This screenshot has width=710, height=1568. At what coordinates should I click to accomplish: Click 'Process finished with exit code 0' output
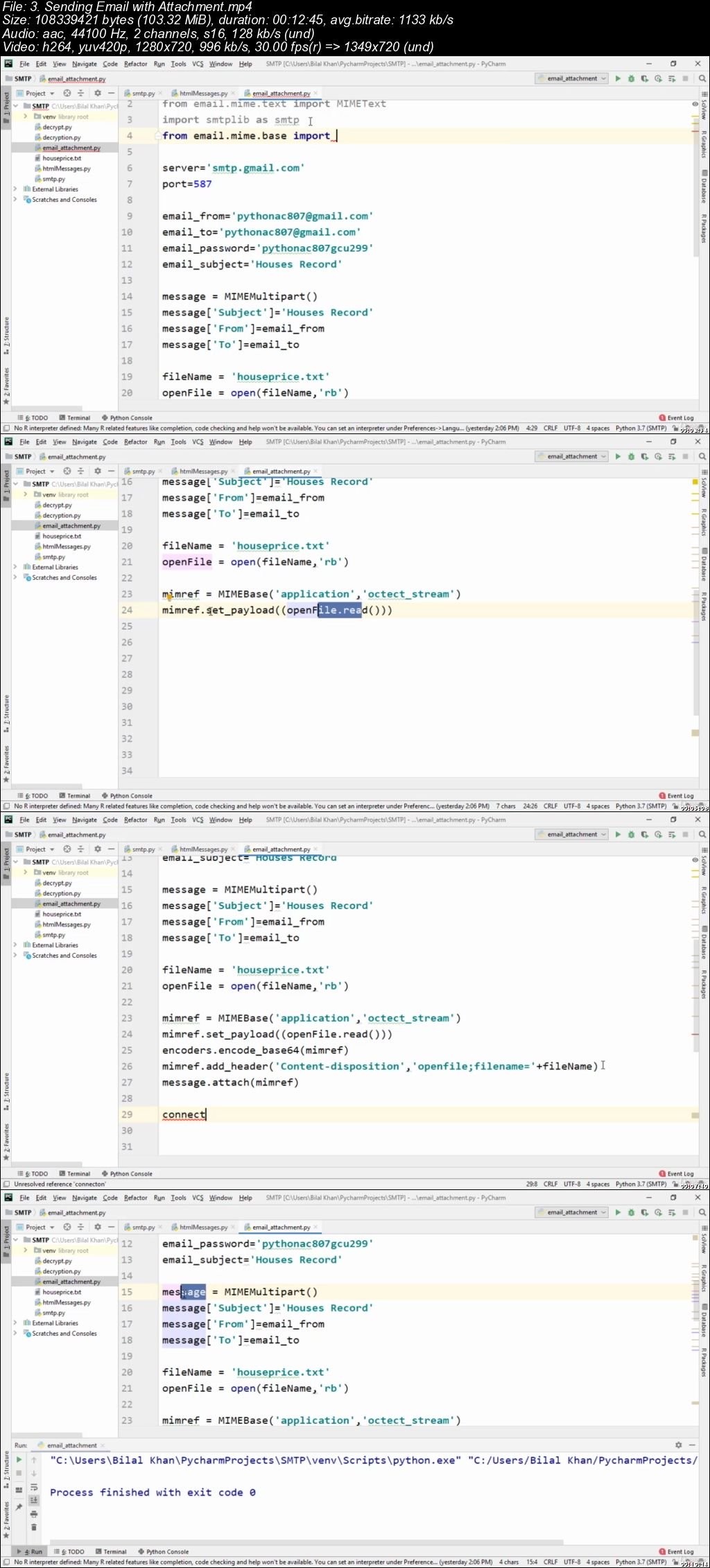153,1492
